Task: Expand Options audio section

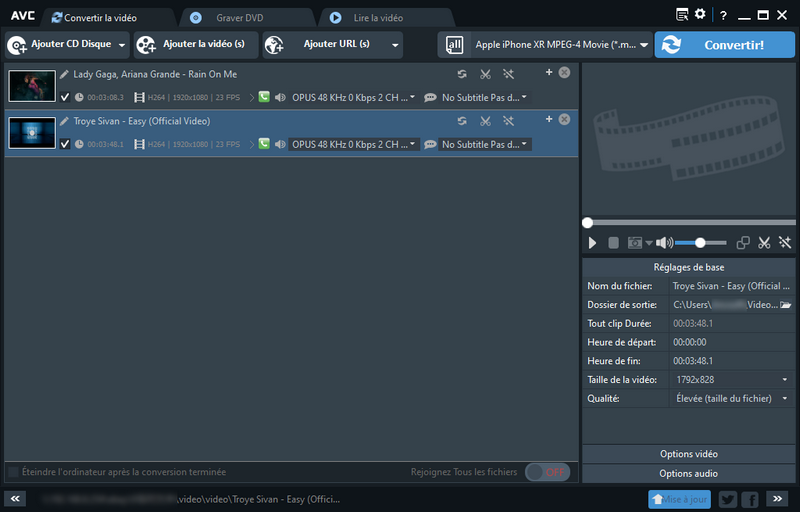Action: [x=689, y=474]
